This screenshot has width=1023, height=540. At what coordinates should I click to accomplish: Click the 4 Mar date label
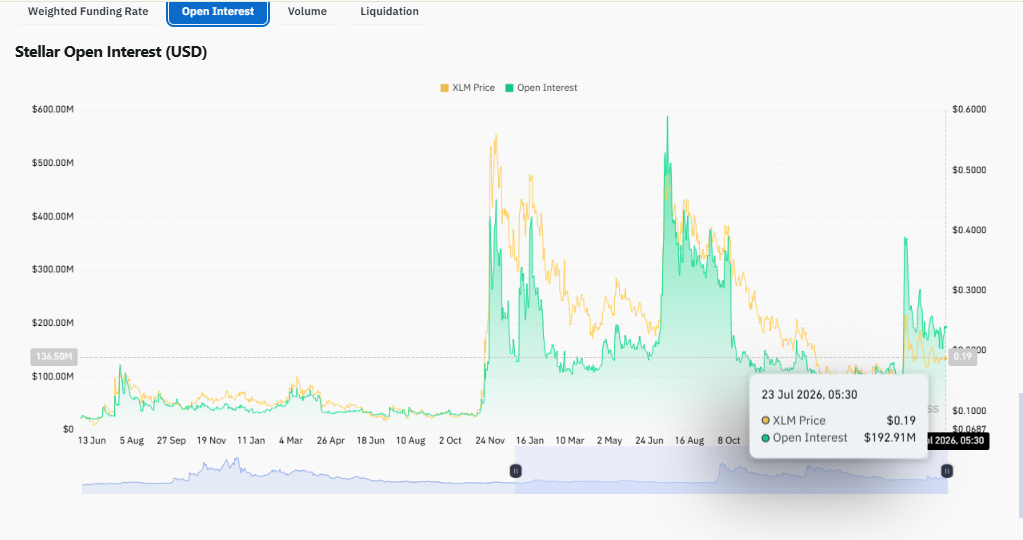291,441
